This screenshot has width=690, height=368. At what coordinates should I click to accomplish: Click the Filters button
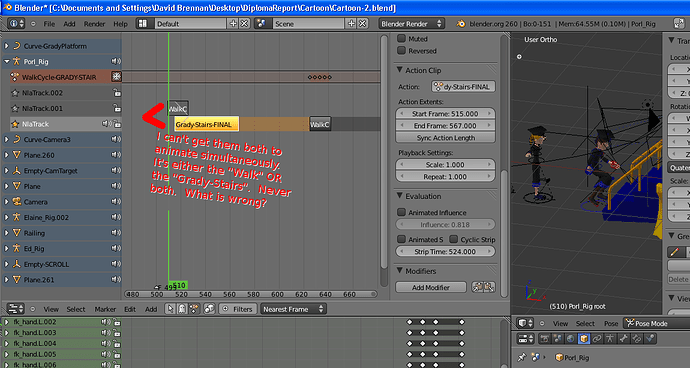point(238,309)
